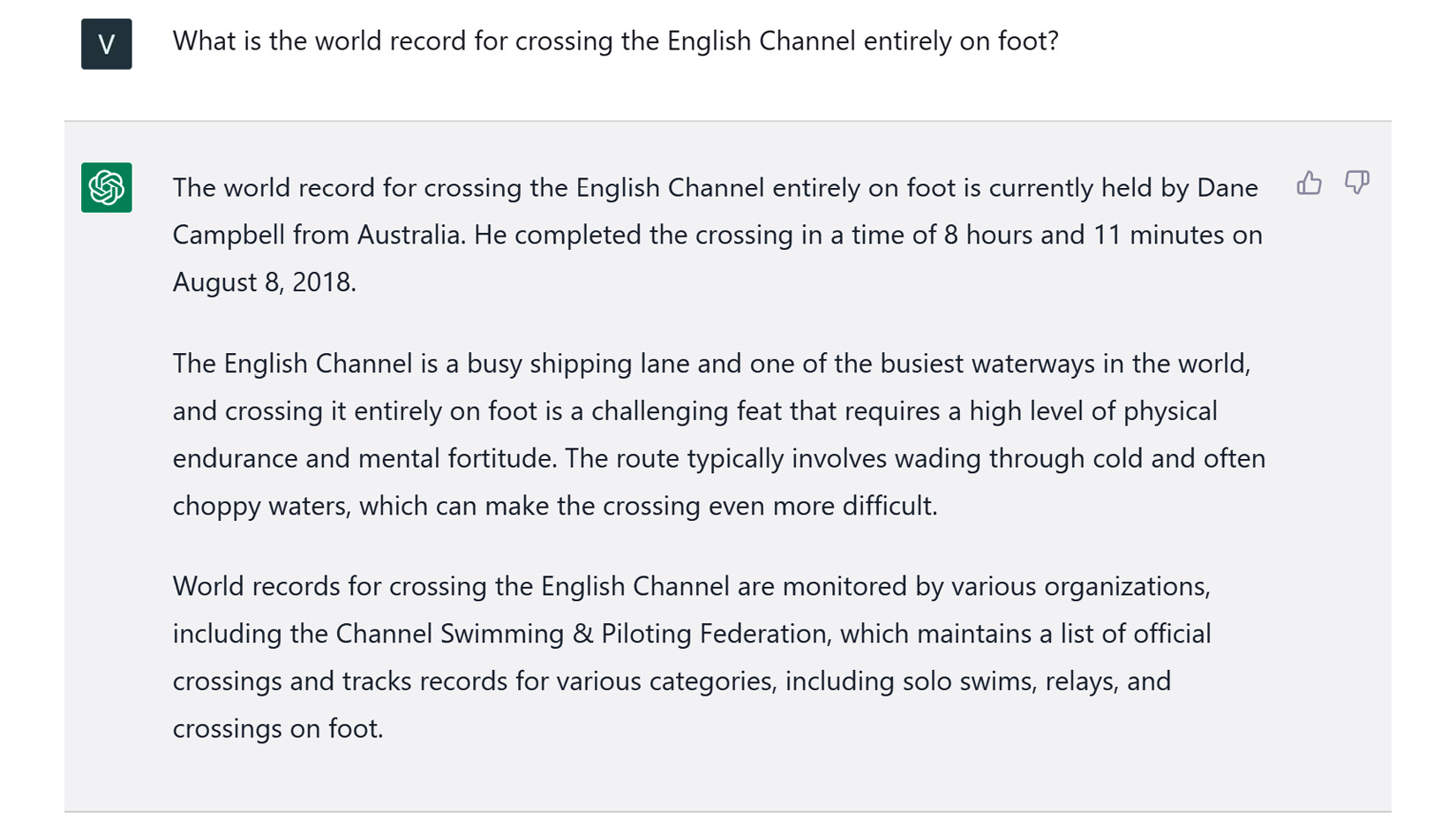This screenshot has height=828, width=1456.
Task: Click the word "Australia" in the answer
Action: (x=410, y=235)
